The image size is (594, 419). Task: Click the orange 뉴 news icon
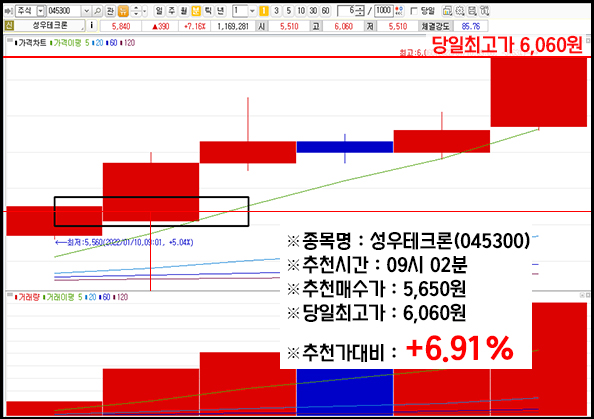click(123, 11)
